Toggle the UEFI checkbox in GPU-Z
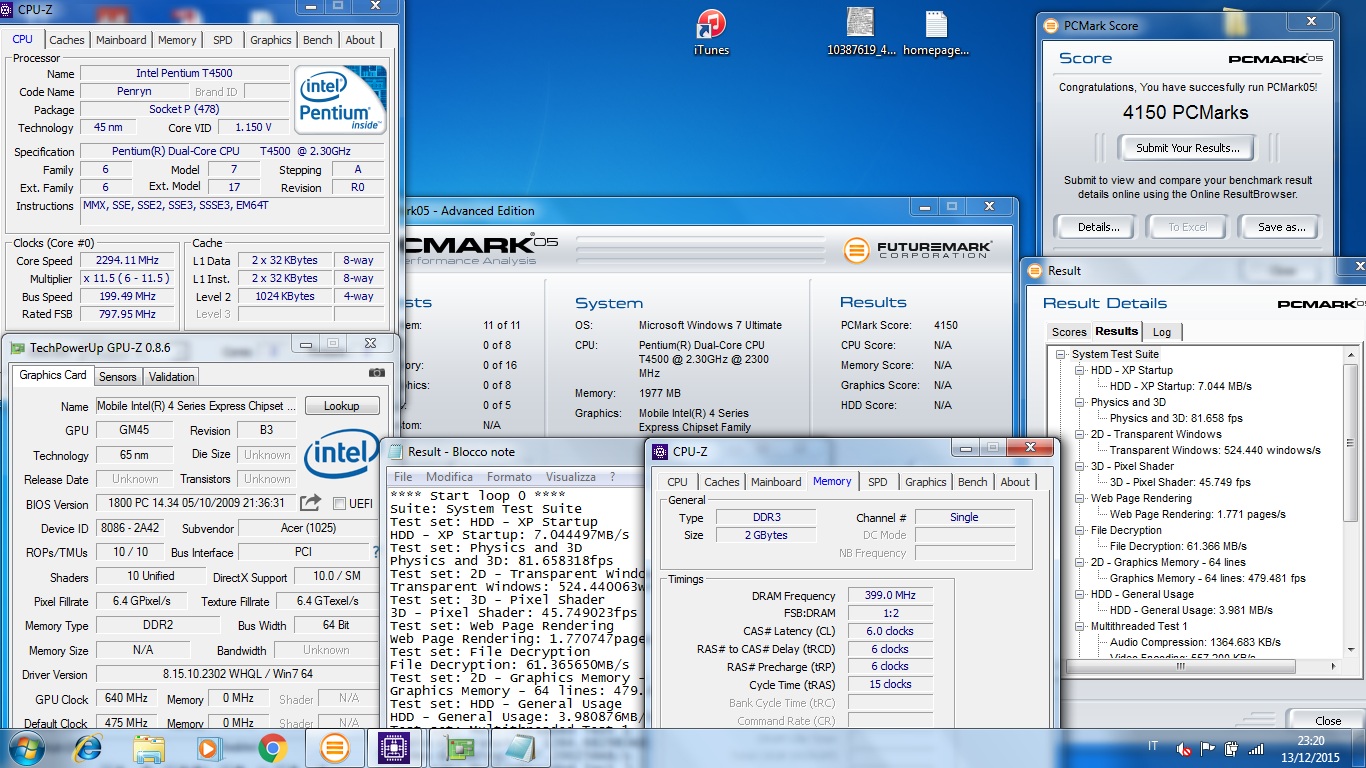The image size is (1366, 768). (339, 503)
